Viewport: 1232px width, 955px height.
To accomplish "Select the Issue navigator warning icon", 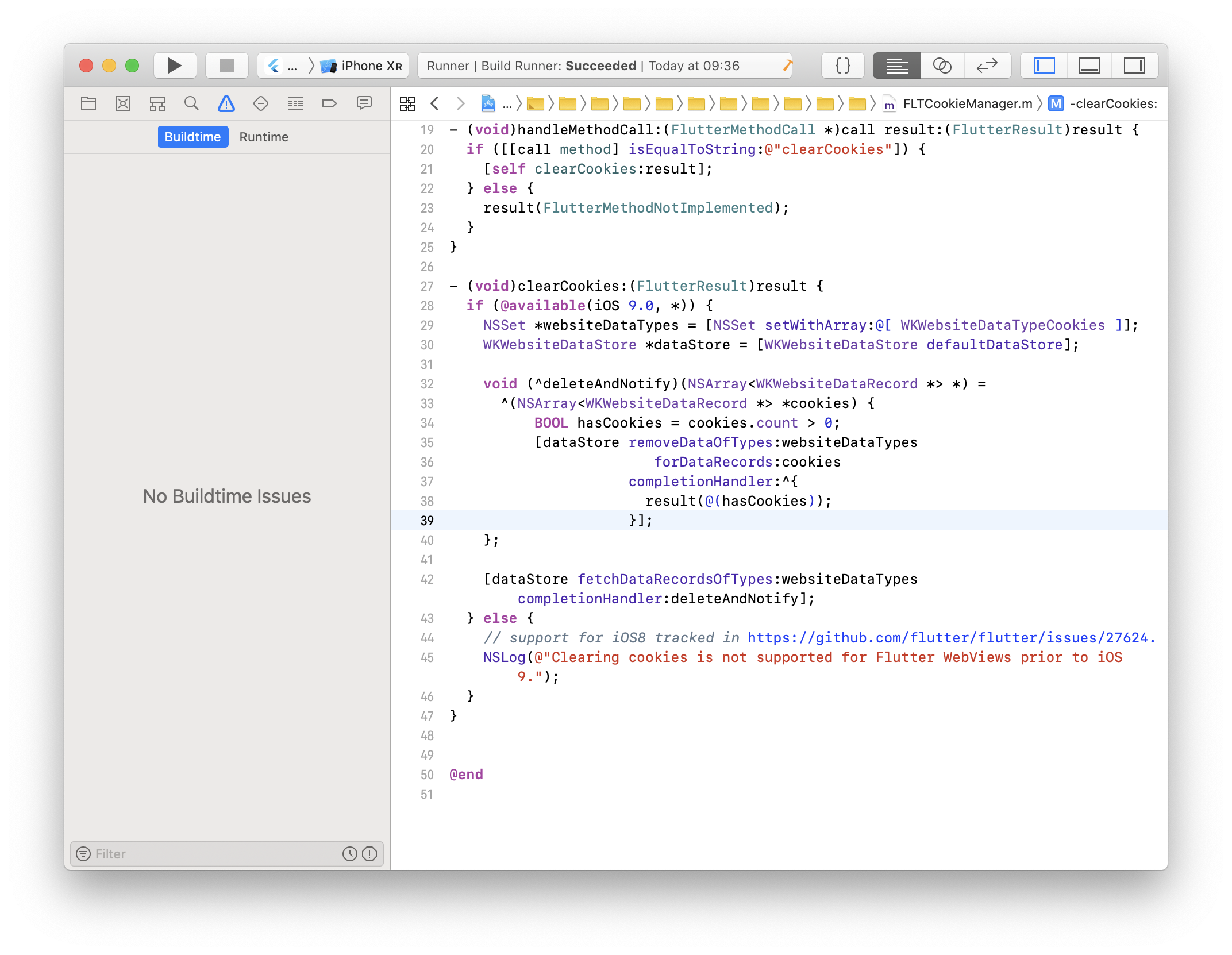I will pos(226,103).
